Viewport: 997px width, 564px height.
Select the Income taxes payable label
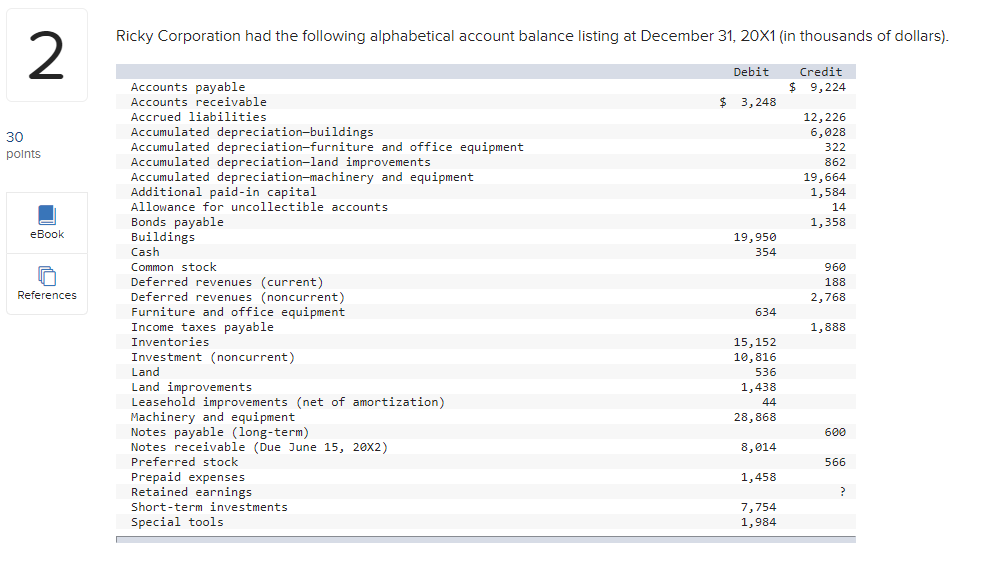tap(202, 327)
